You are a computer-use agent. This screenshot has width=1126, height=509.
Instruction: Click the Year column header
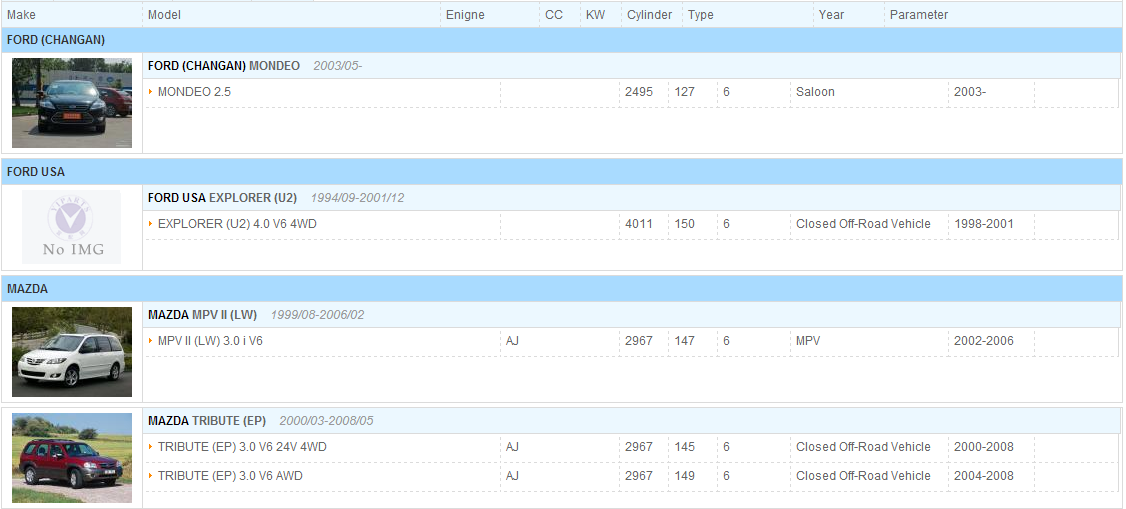[x=832, y=15]
